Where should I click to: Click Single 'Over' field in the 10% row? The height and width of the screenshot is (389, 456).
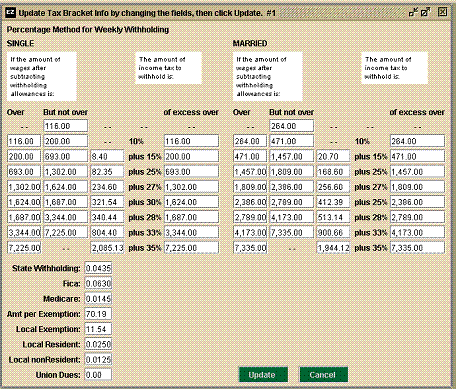point(24,141)
